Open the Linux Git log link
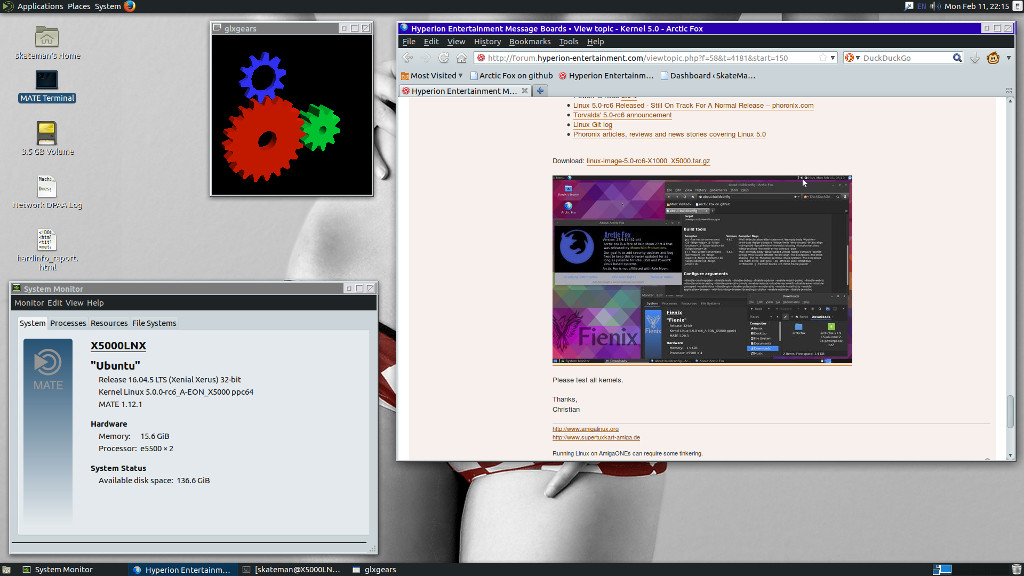Screen dimensions: 1024x576 pos(592,125)
